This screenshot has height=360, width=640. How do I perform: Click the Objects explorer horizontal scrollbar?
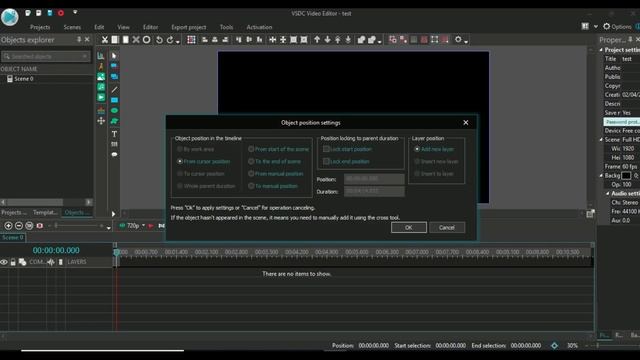coord(47,202)
